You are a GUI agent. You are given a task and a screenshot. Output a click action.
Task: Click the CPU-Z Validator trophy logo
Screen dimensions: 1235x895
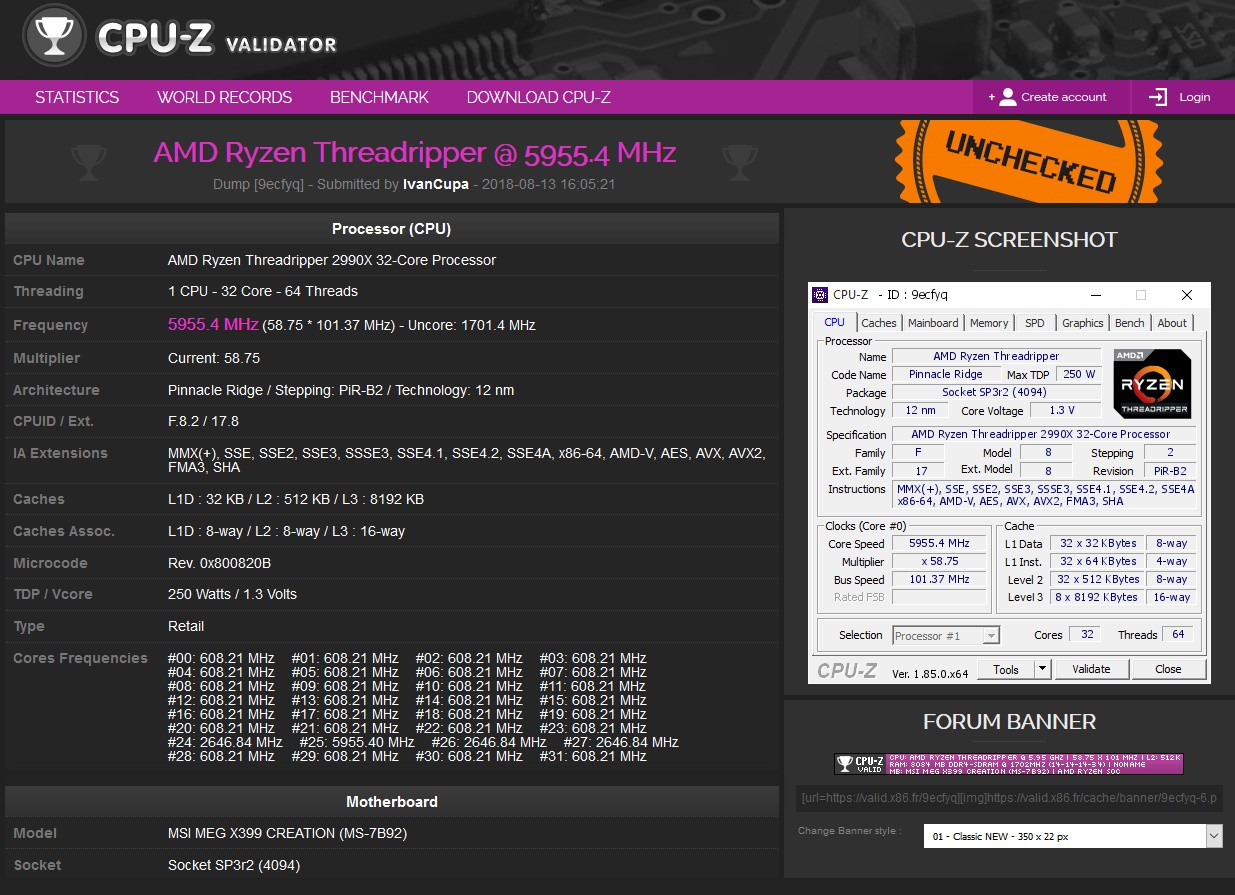point(54,37)
